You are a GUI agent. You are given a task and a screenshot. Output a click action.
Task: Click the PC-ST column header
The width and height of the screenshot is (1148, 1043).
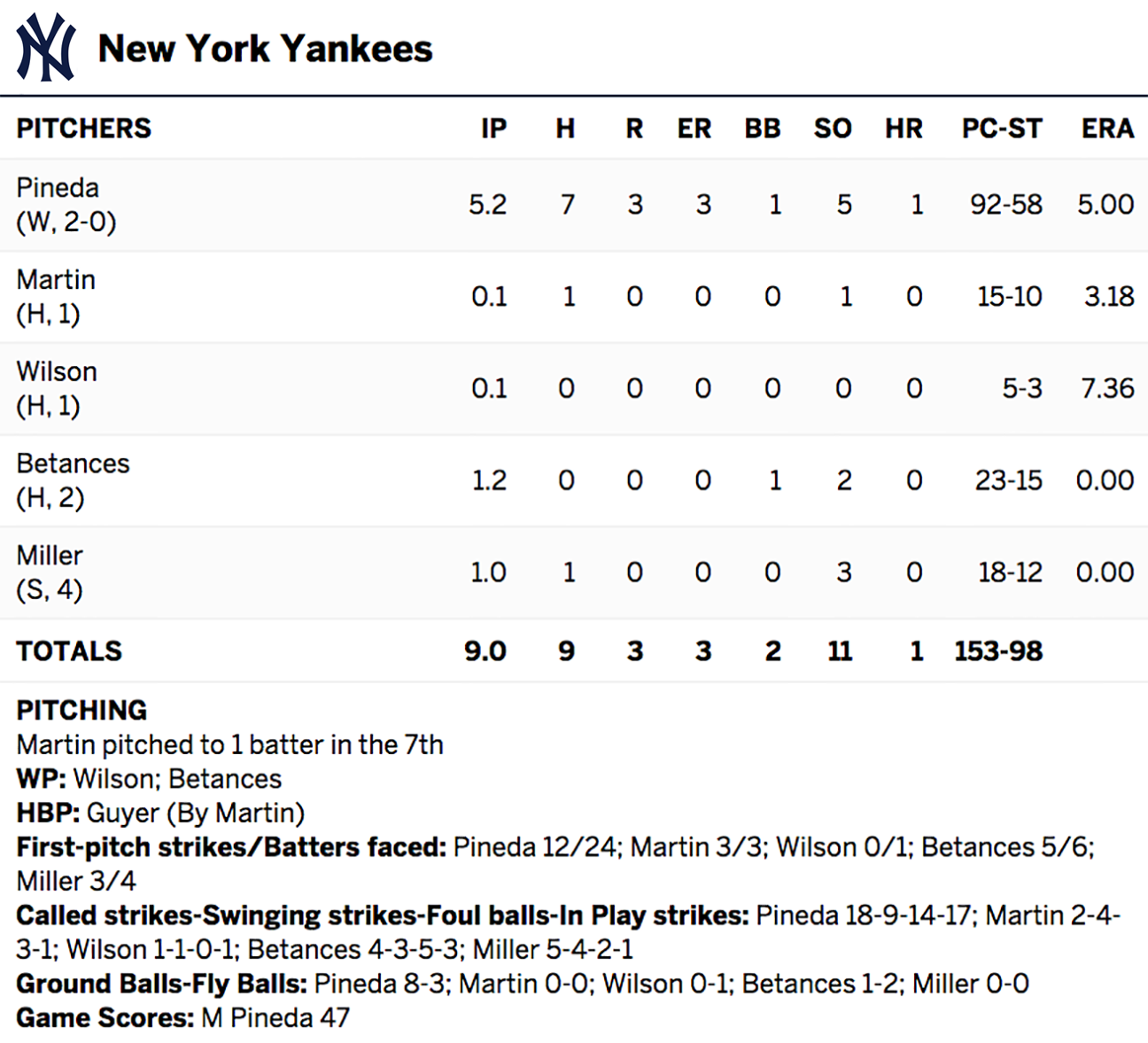click(1002, 128)
